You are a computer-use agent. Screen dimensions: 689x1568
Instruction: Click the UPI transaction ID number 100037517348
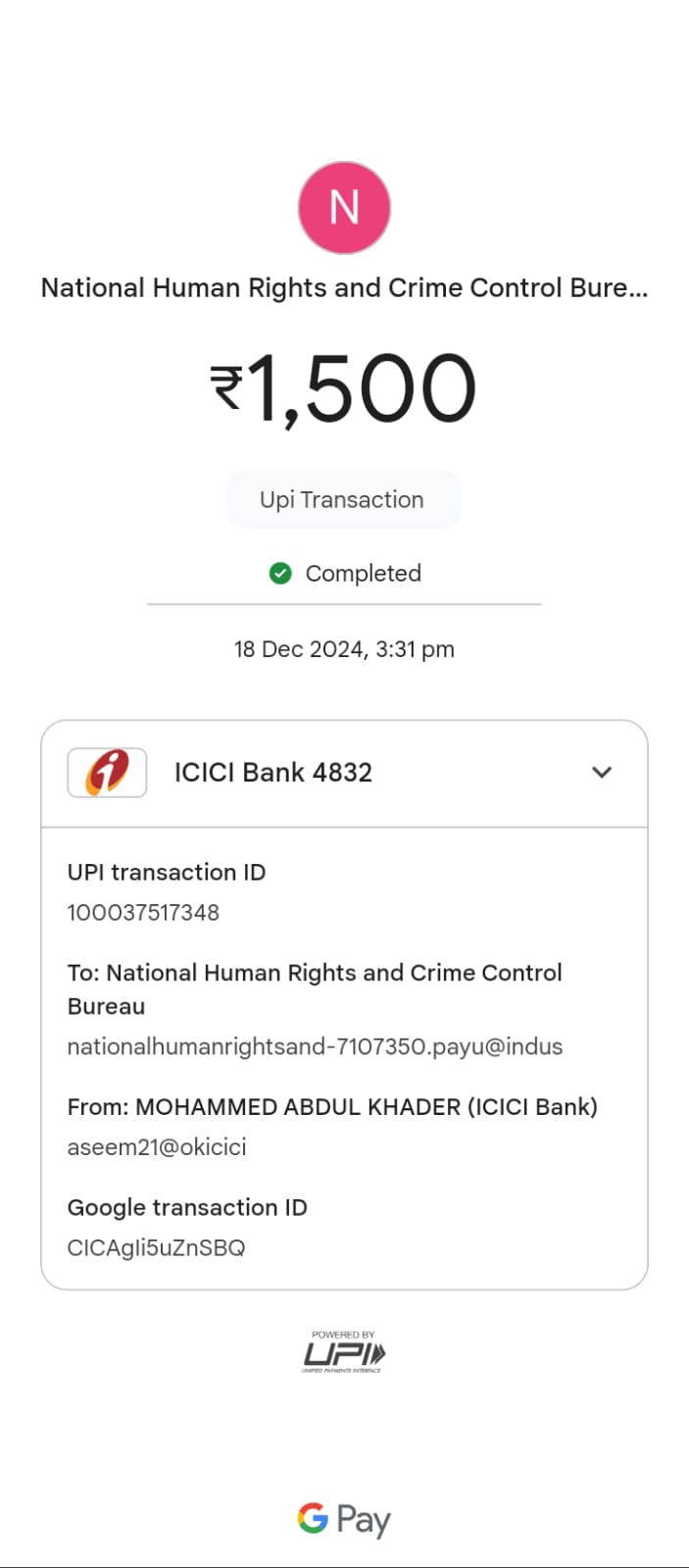pos(143,913)
